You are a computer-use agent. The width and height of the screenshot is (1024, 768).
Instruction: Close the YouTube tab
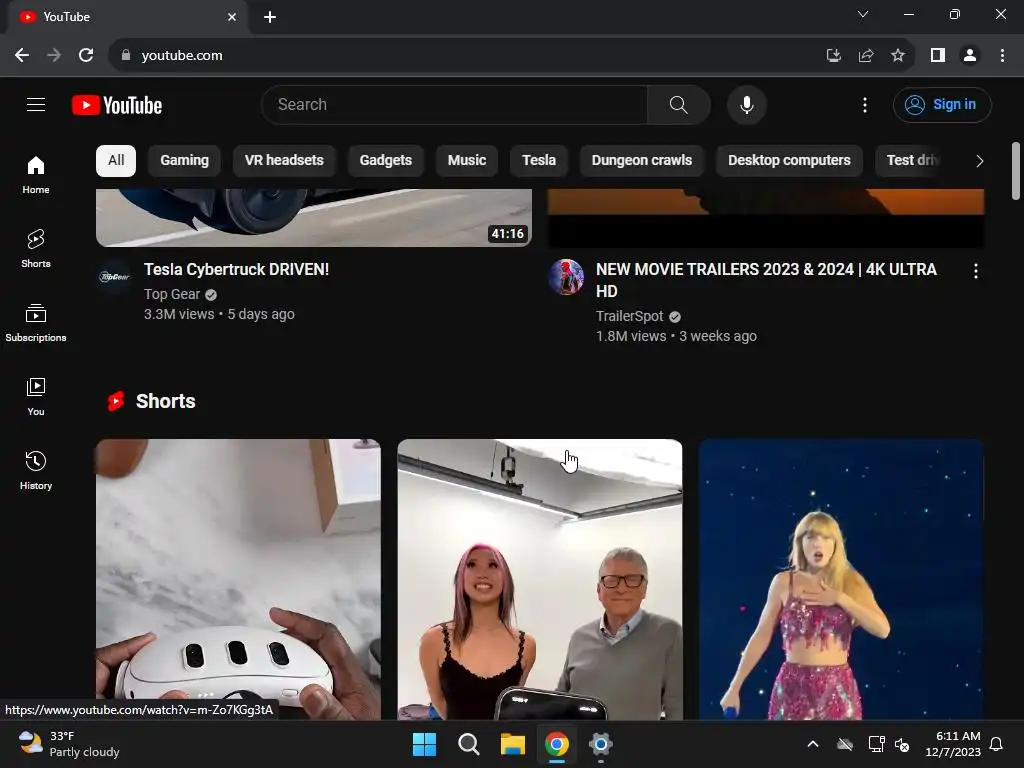pyautogui.click(x=232, y=17)
